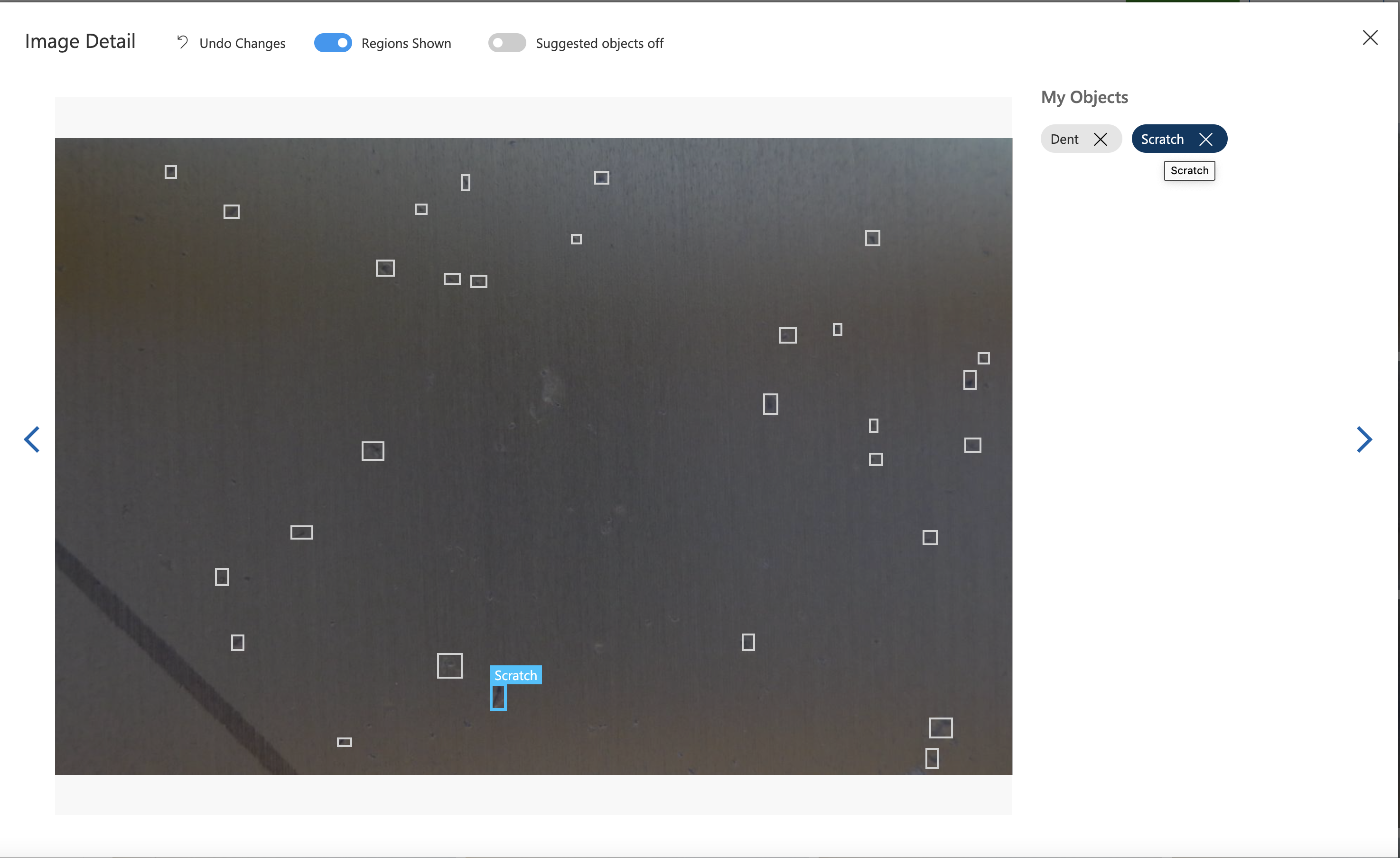
Task: Click the blue Scratch label on the image
Action: click(x=515, y=675)
